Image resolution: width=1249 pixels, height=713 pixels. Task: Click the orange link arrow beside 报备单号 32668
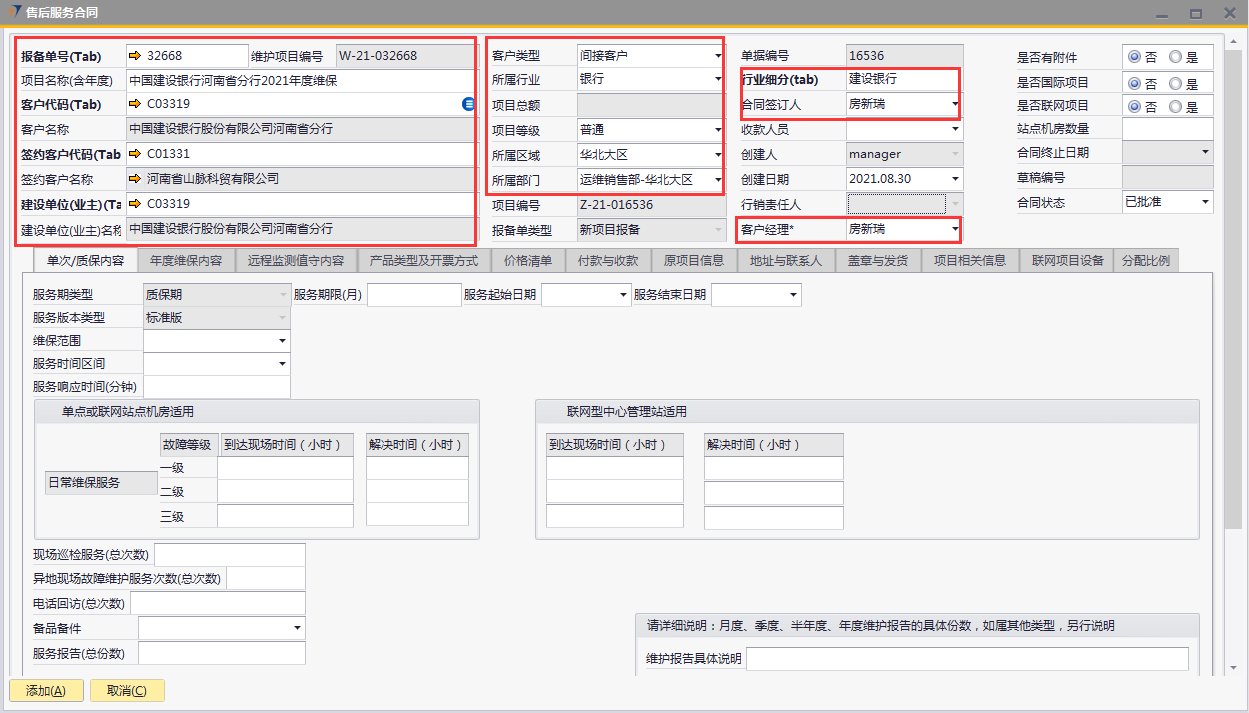(136, 56)
